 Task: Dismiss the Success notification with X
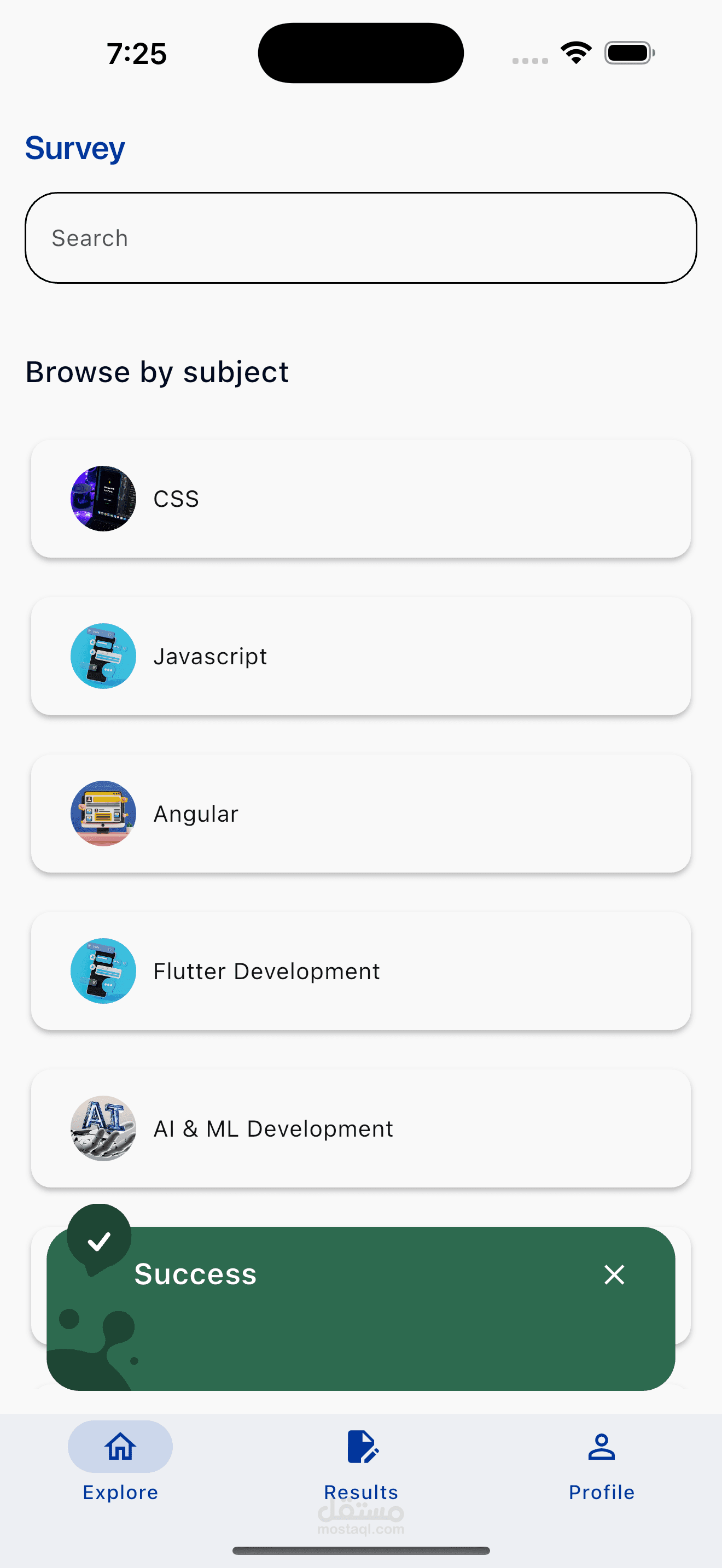click(614, 1274)
